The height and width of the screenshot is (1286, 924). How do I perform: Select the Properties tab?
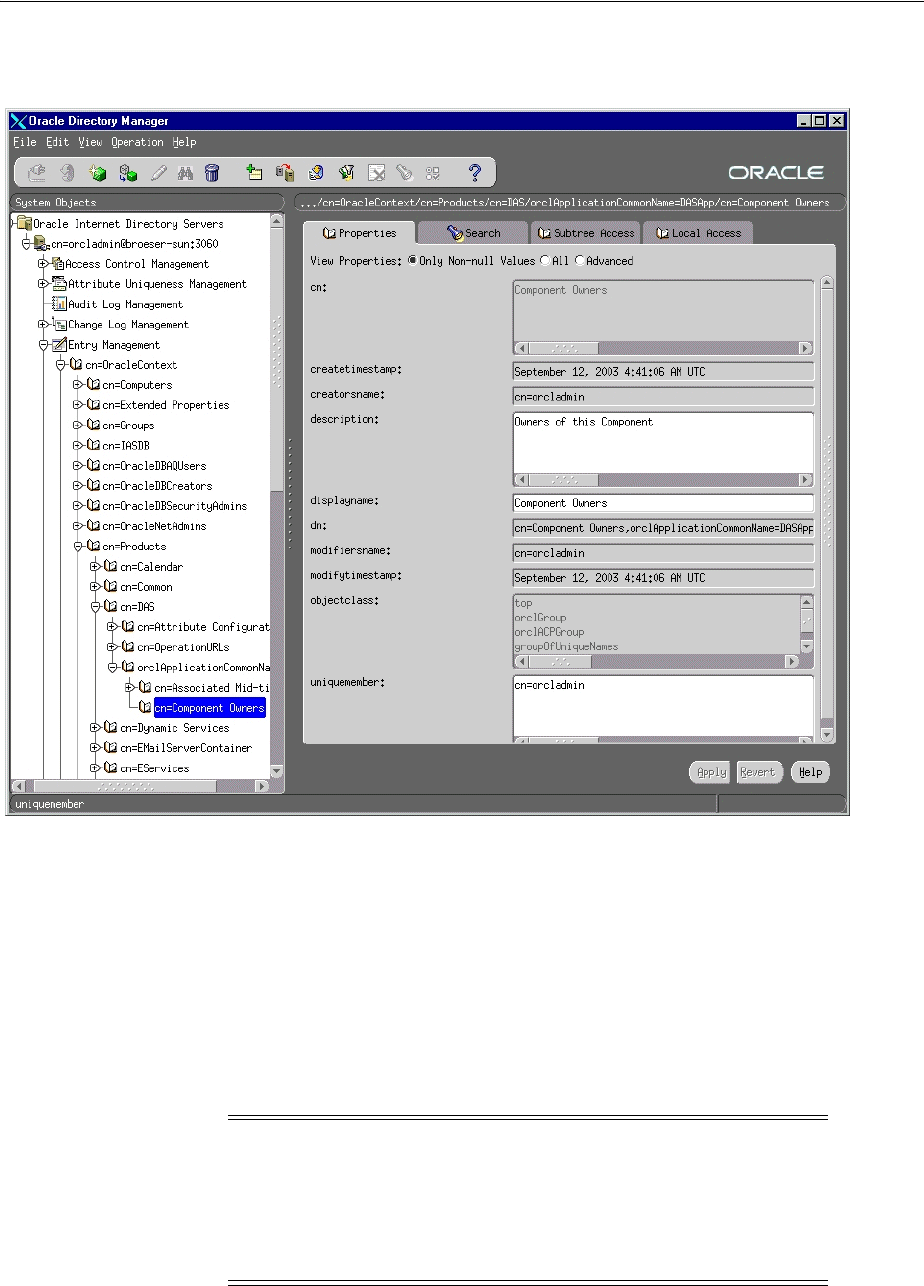point(359,233)
